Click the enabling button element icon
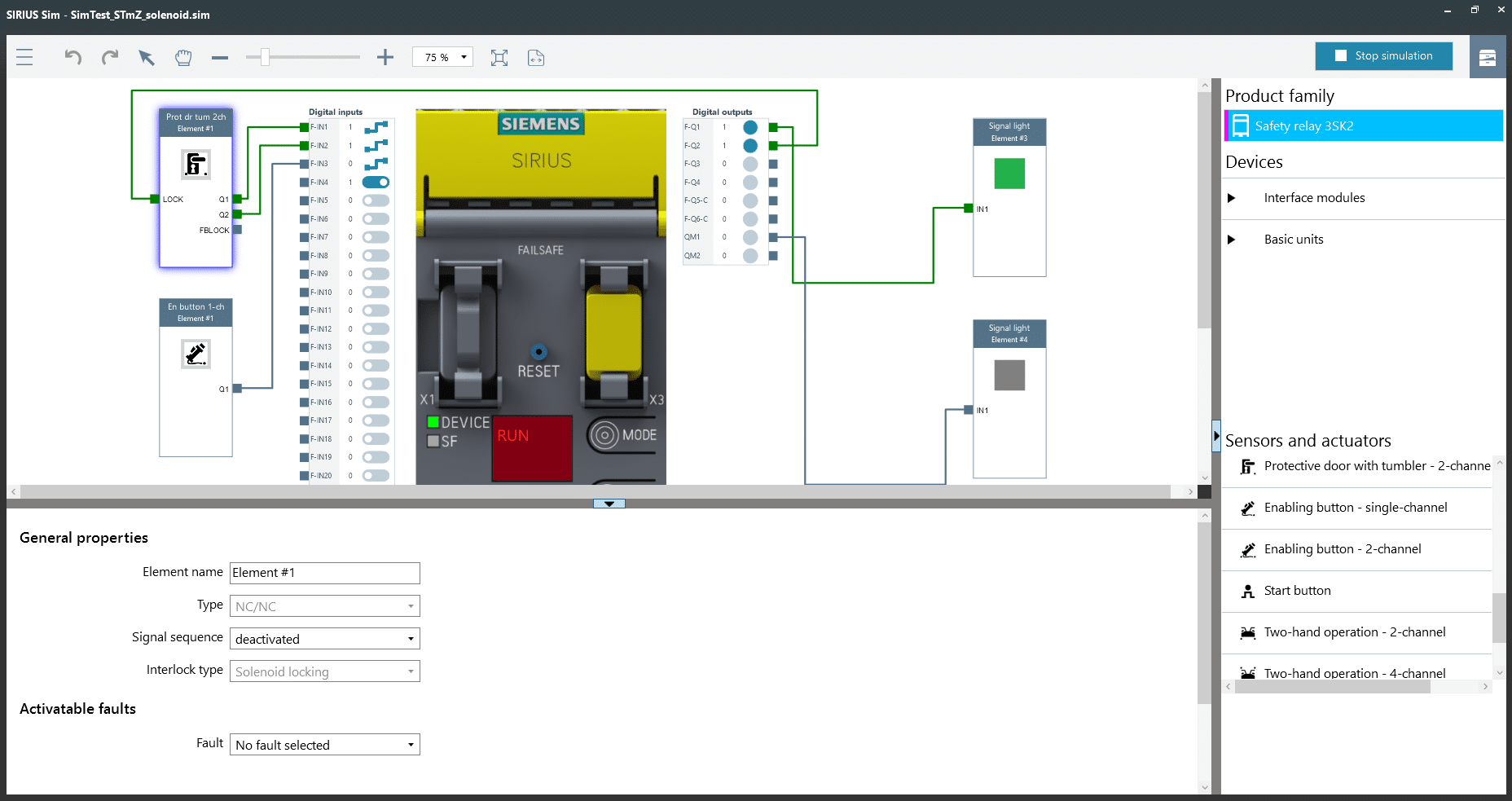This screenshot has height=801, width=1512. 196,354
